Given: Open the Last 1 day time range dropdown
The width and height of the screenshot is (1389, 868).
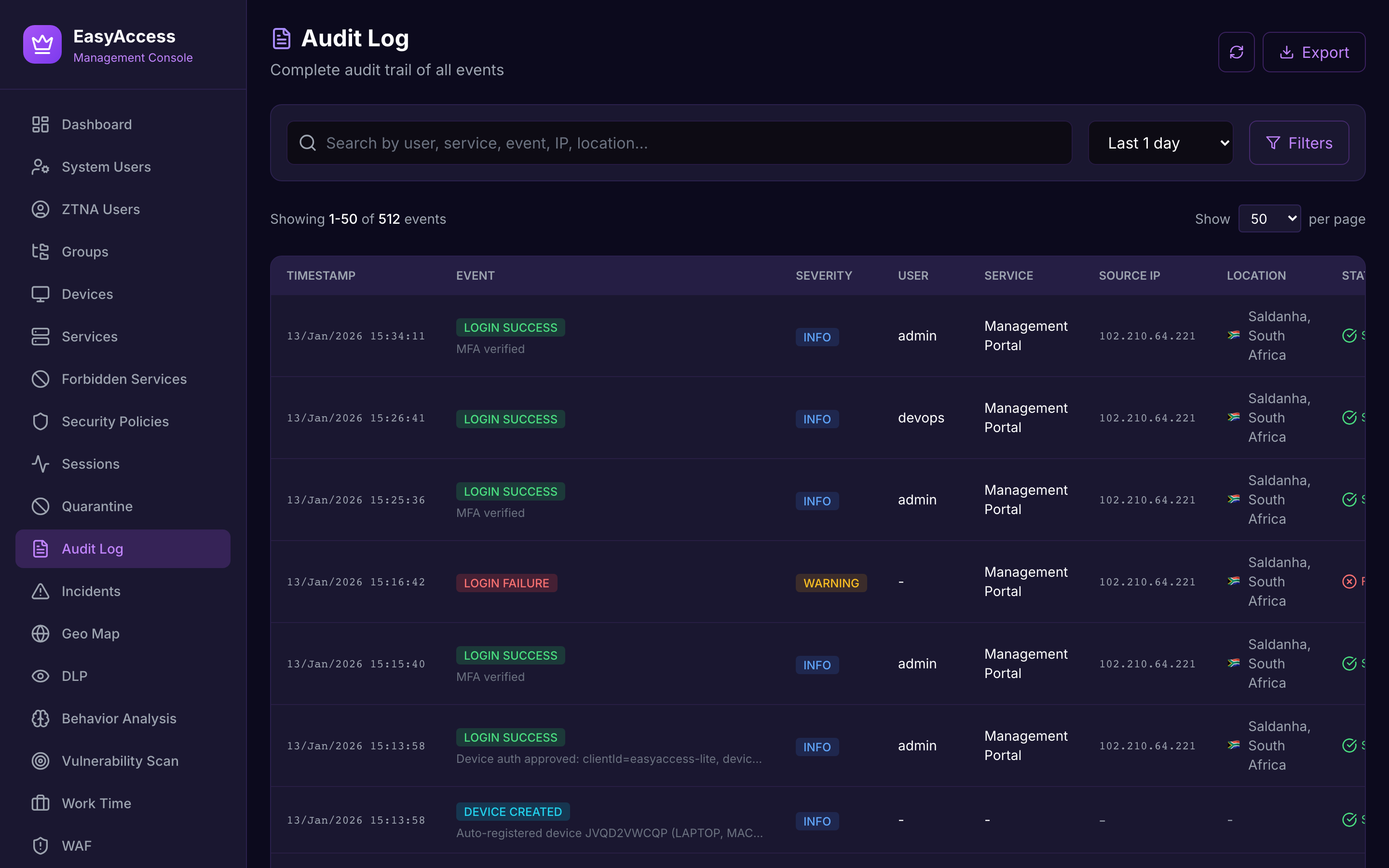Looking at the screenshot, I should coord(1160,142).
